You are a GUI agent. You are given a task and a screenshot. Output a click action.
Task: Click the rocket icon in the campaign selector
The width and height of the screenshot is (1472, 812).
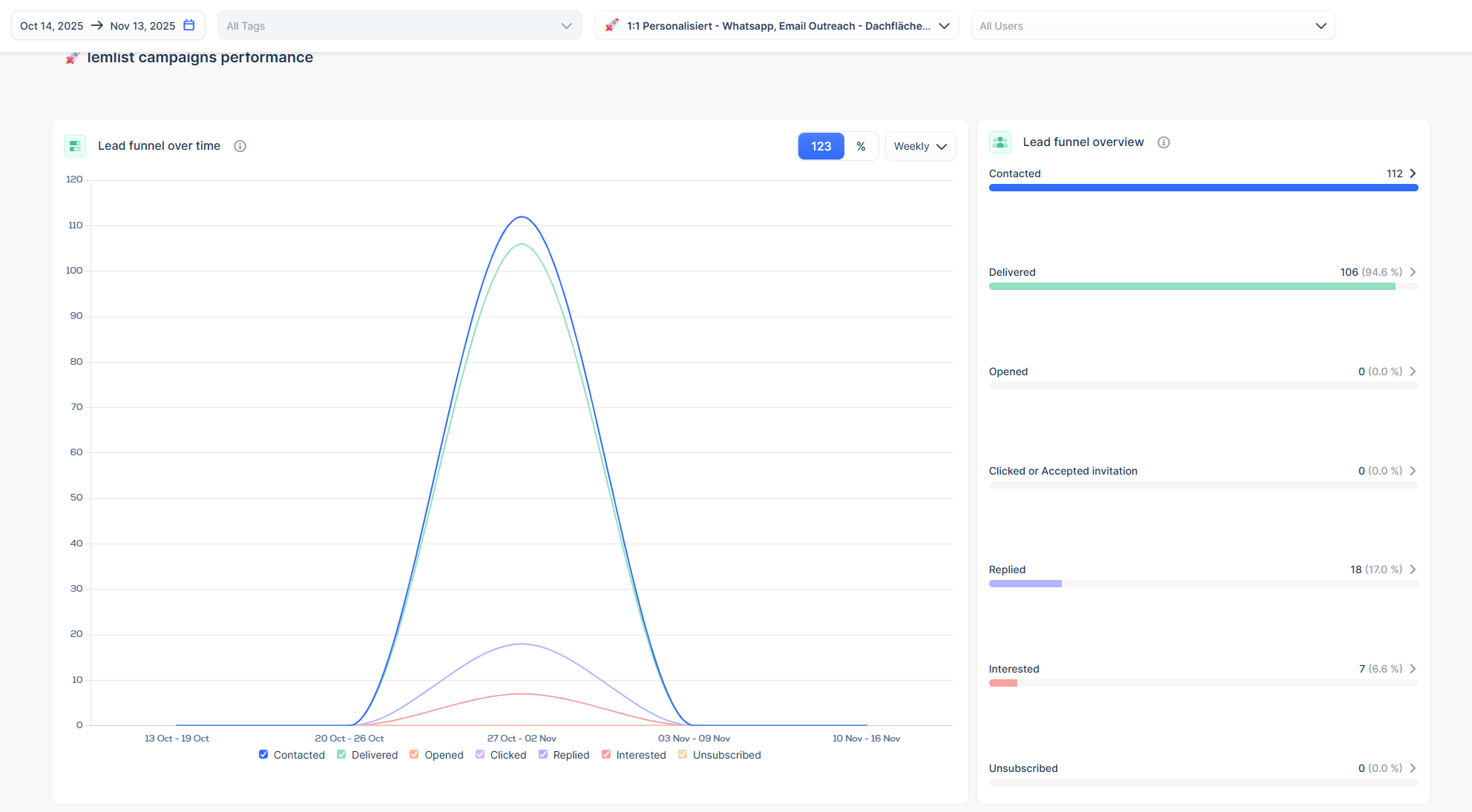(x=611, y=24)
